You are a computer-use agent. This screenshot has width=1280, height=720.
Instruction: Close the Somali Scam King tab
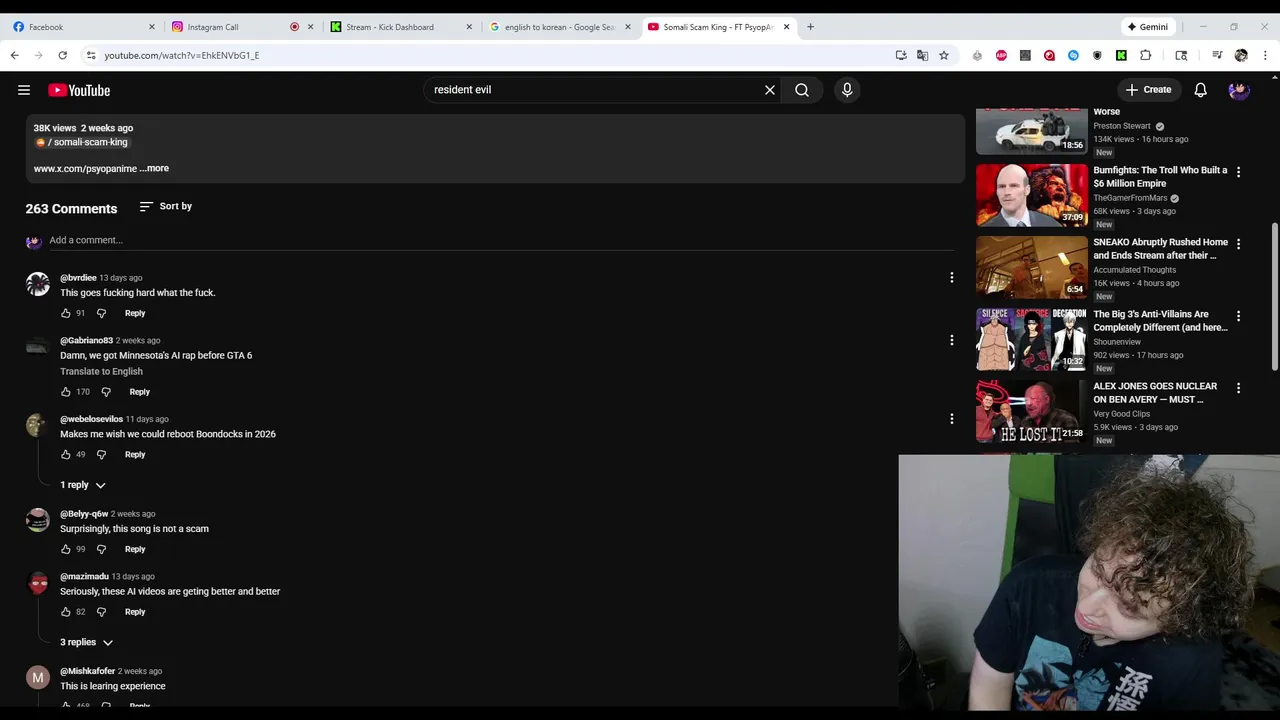787,27
